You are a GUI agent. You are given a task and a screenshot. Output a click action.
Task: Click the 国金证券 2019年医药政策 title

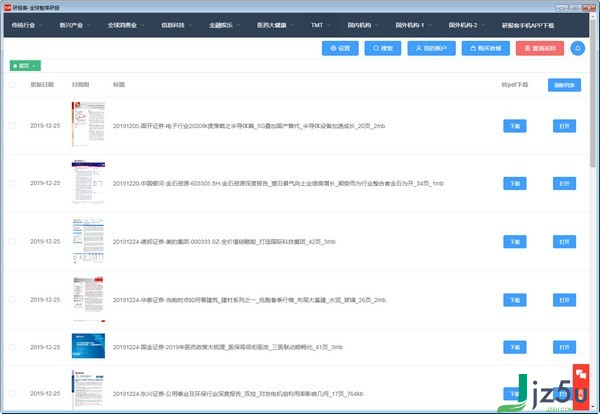[228, 347]
